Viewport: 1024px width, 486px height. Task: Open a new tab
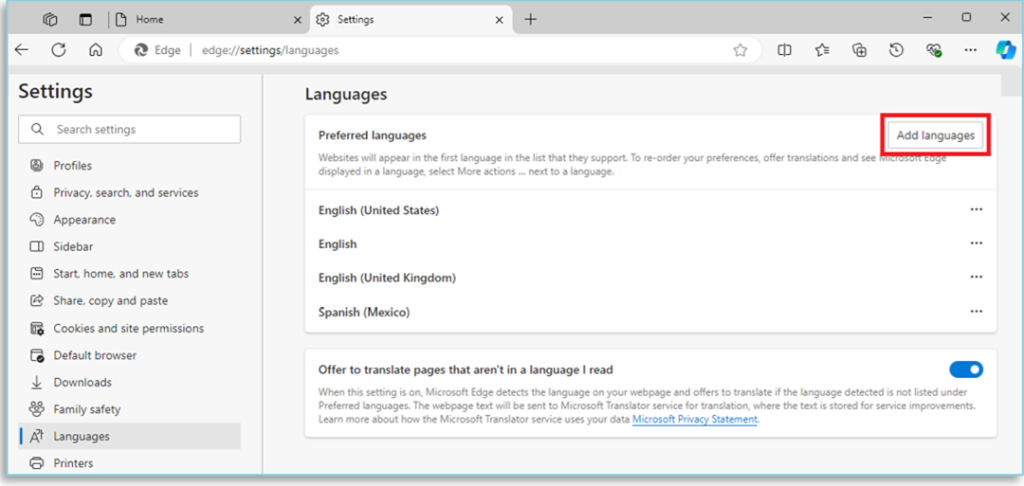point(530,19)
